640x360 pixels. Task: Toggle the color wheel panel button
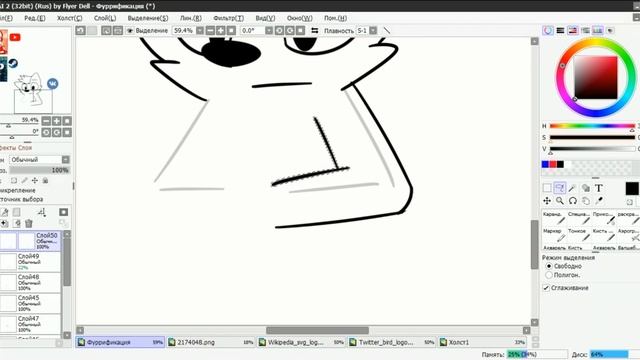coord(548,31)
